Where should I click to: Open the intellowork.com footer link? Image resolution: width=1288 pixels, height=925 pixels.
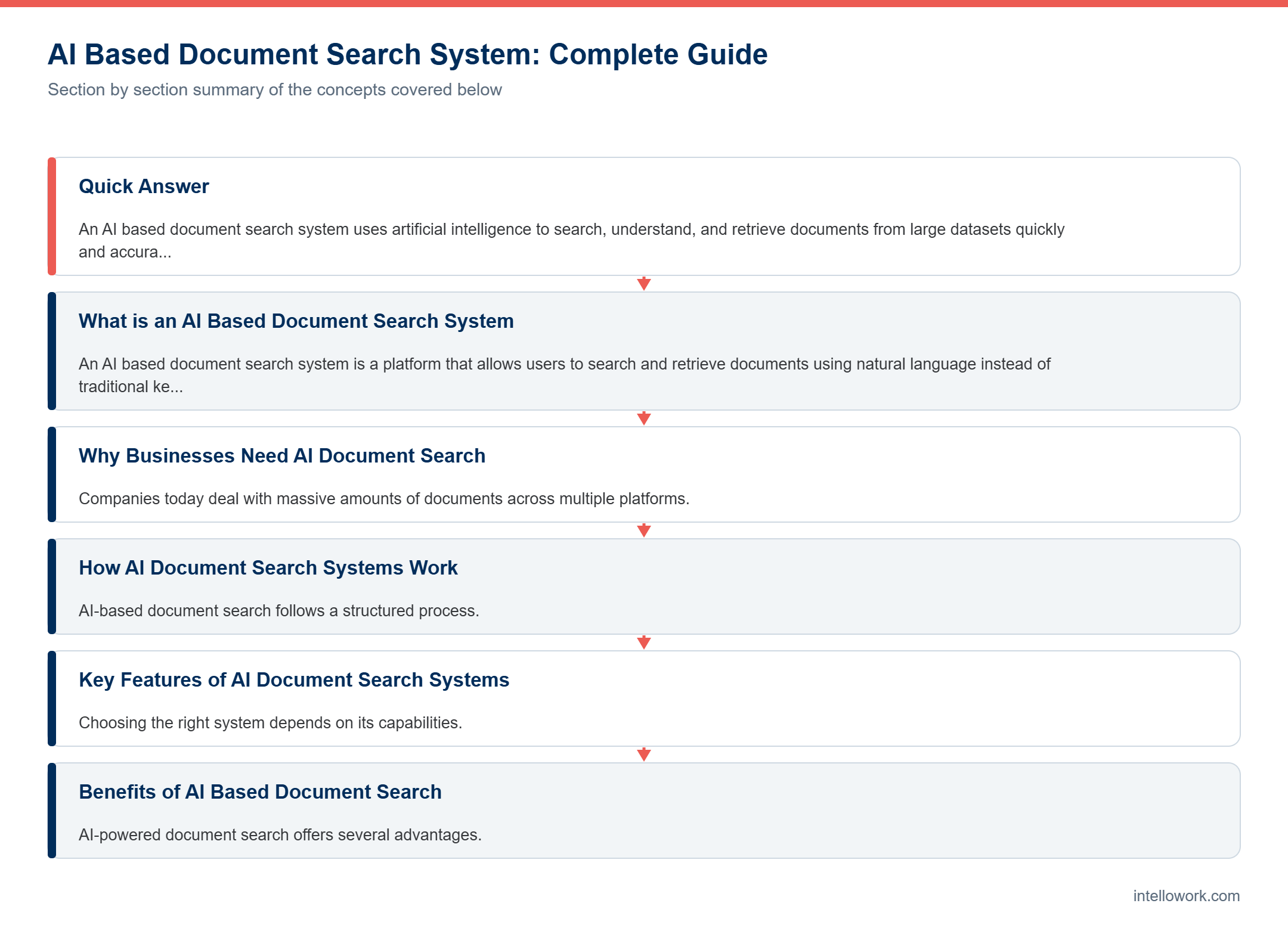pyautogui.click(x=1186, y=896)
